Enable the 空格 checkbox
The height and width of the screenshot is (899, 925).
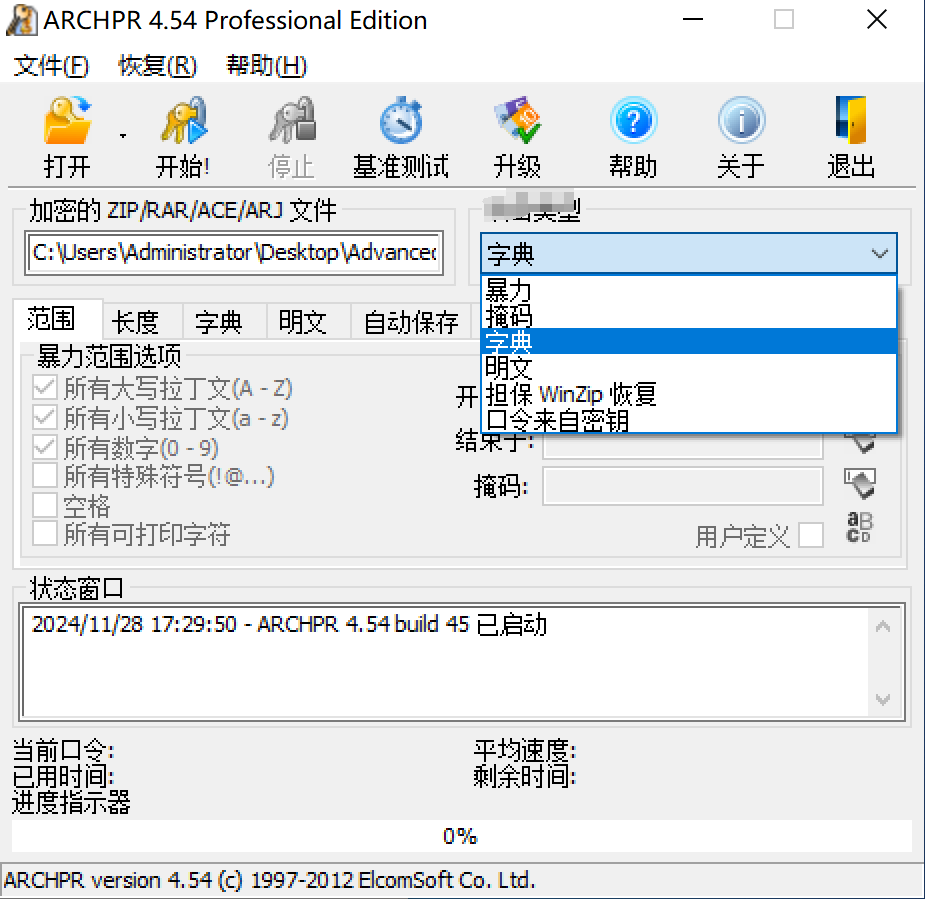pos(45,506)
